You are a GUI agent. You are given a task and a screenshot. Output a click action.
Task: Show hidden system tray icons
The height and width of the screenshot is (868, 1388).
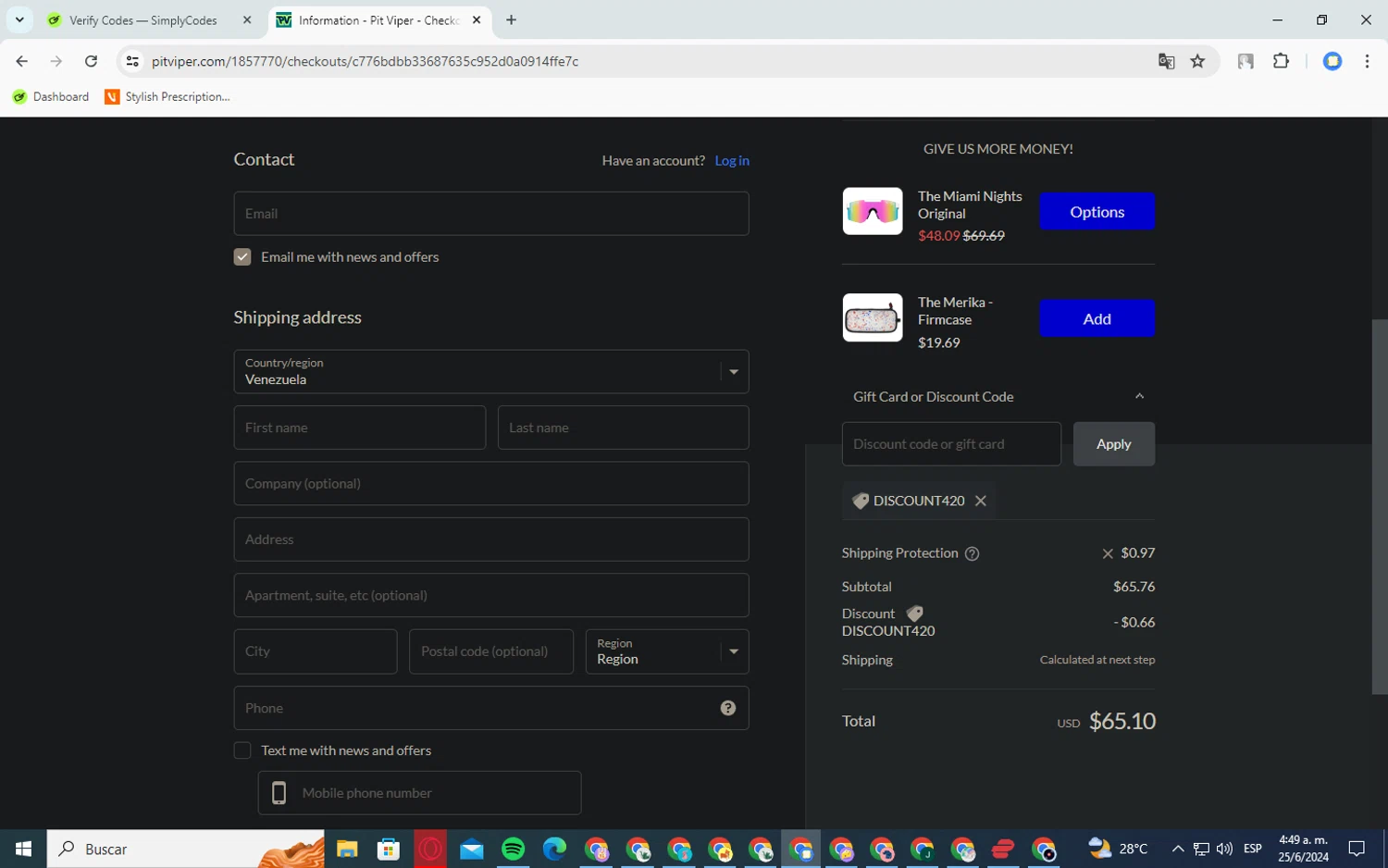click(x=1177, y=849)
